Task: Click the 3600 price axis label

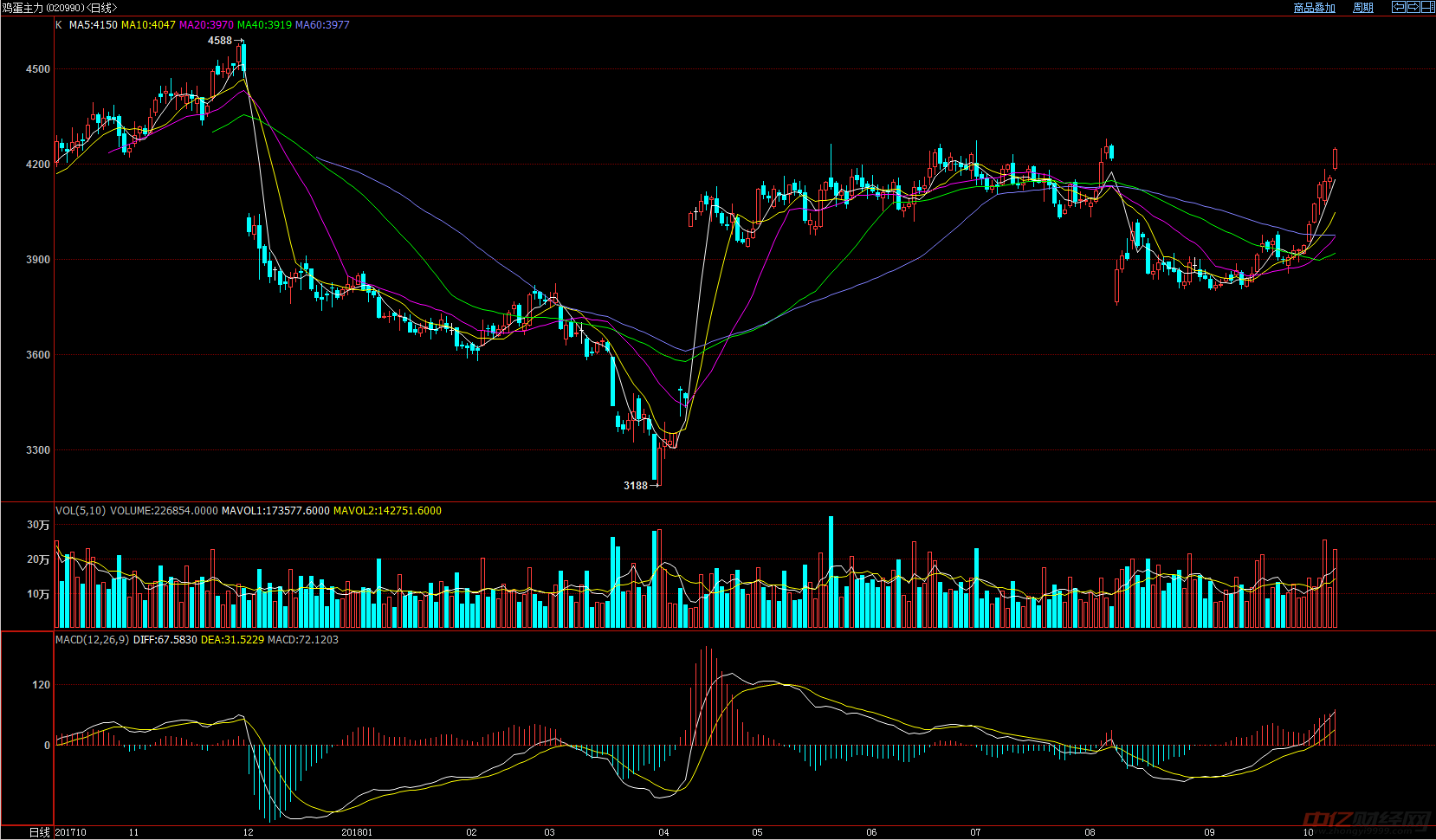Action: 38,355
